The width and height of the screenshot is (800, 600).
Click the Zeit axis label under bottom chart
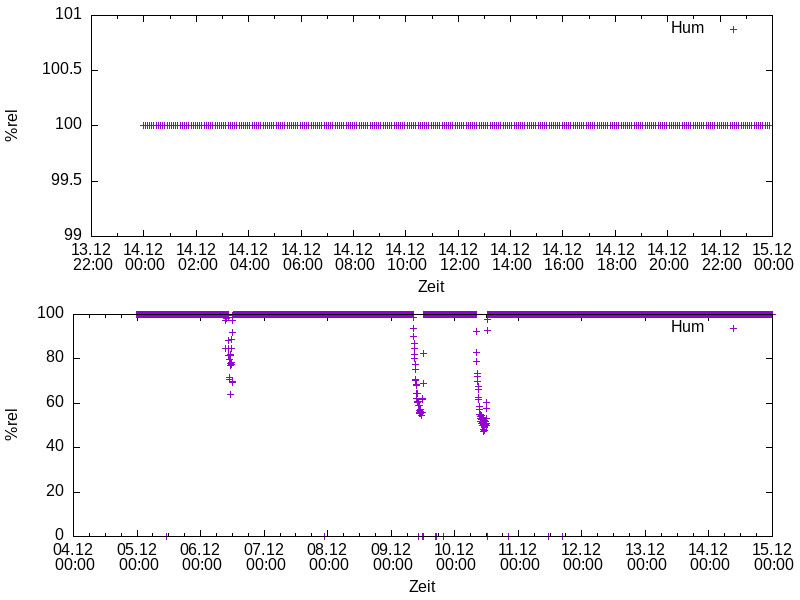(x=422, y=587)
